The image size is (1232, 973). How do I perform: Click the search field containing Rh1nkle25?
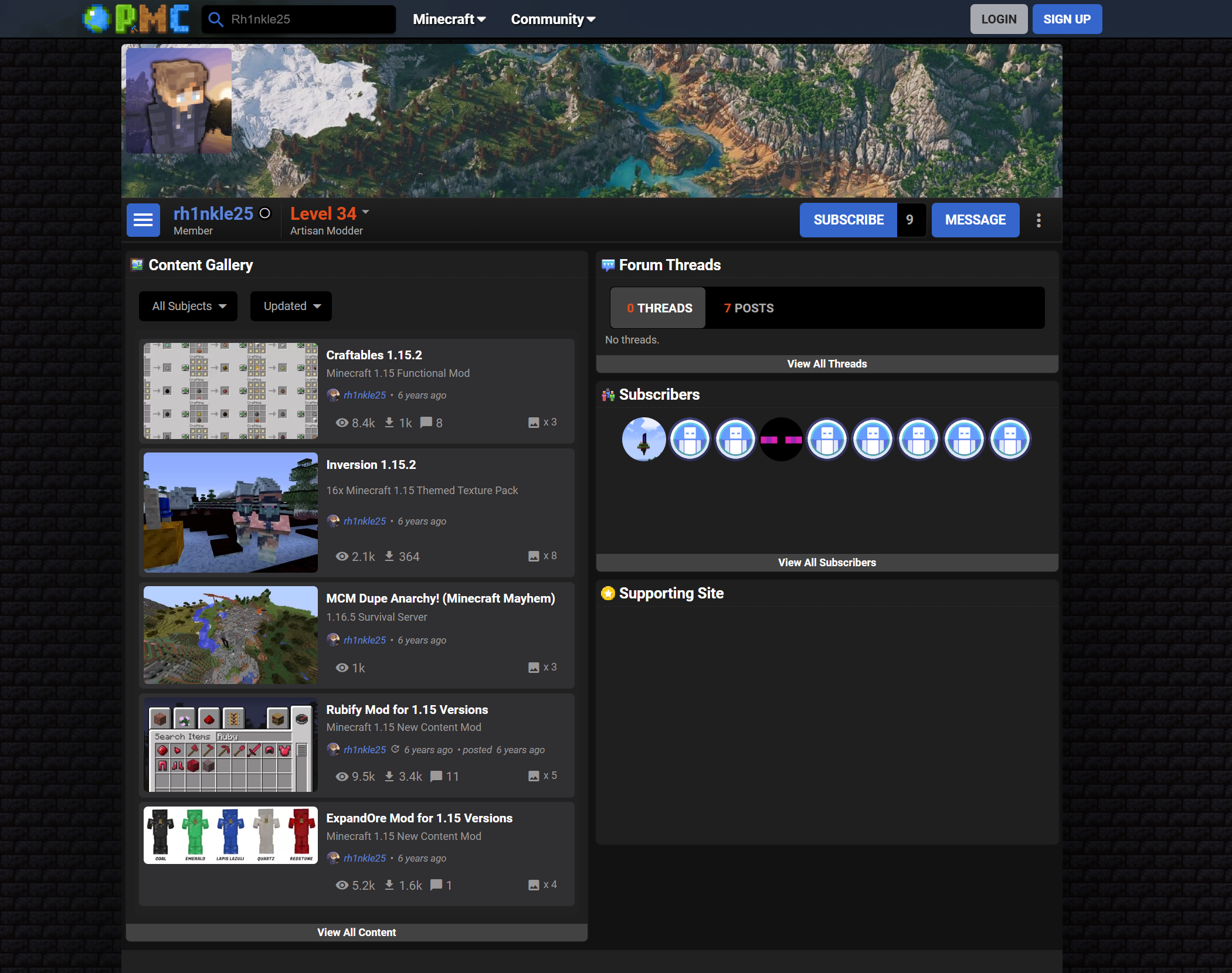pyautogui.click(x=298, y=19)
